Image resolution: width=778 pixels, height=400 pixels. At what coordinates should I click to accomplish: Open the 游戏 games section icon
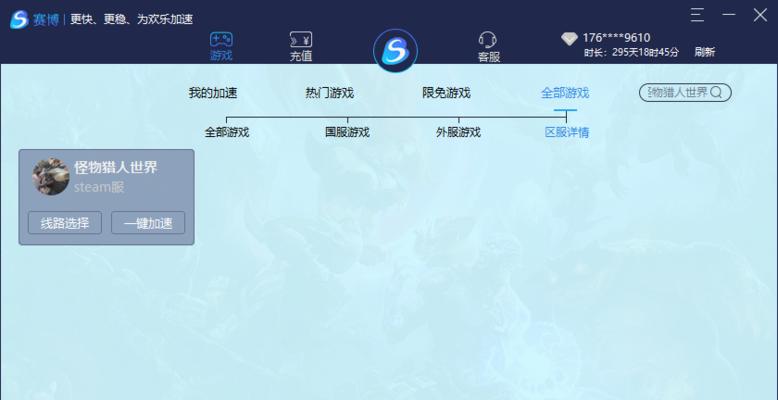(221, 40)
